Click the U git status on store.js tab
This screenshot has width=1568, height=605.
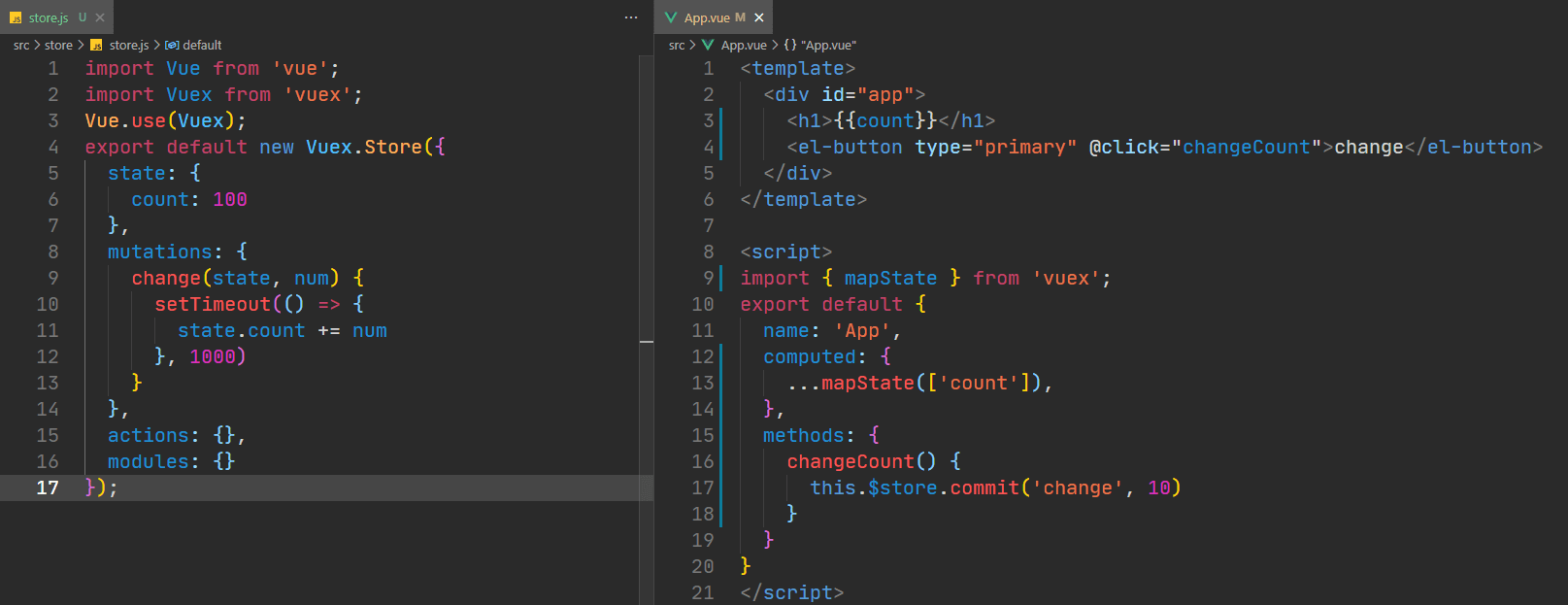[x=83, y=17]
